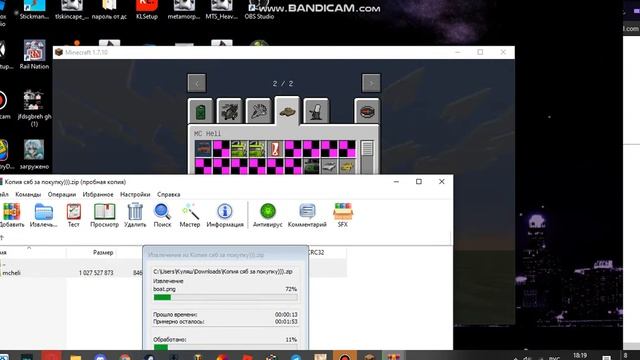The image size is (640, 360).
Task: Click the extraction path text in the dialog
Action: pos(223,271)
